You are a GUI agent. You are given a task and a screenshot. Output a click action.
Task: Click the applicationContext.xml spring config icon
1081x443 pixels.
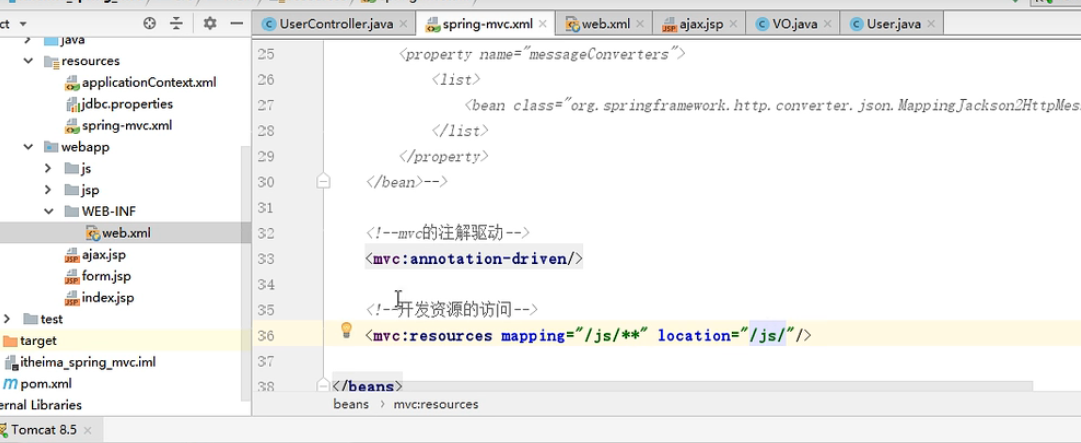72,83
